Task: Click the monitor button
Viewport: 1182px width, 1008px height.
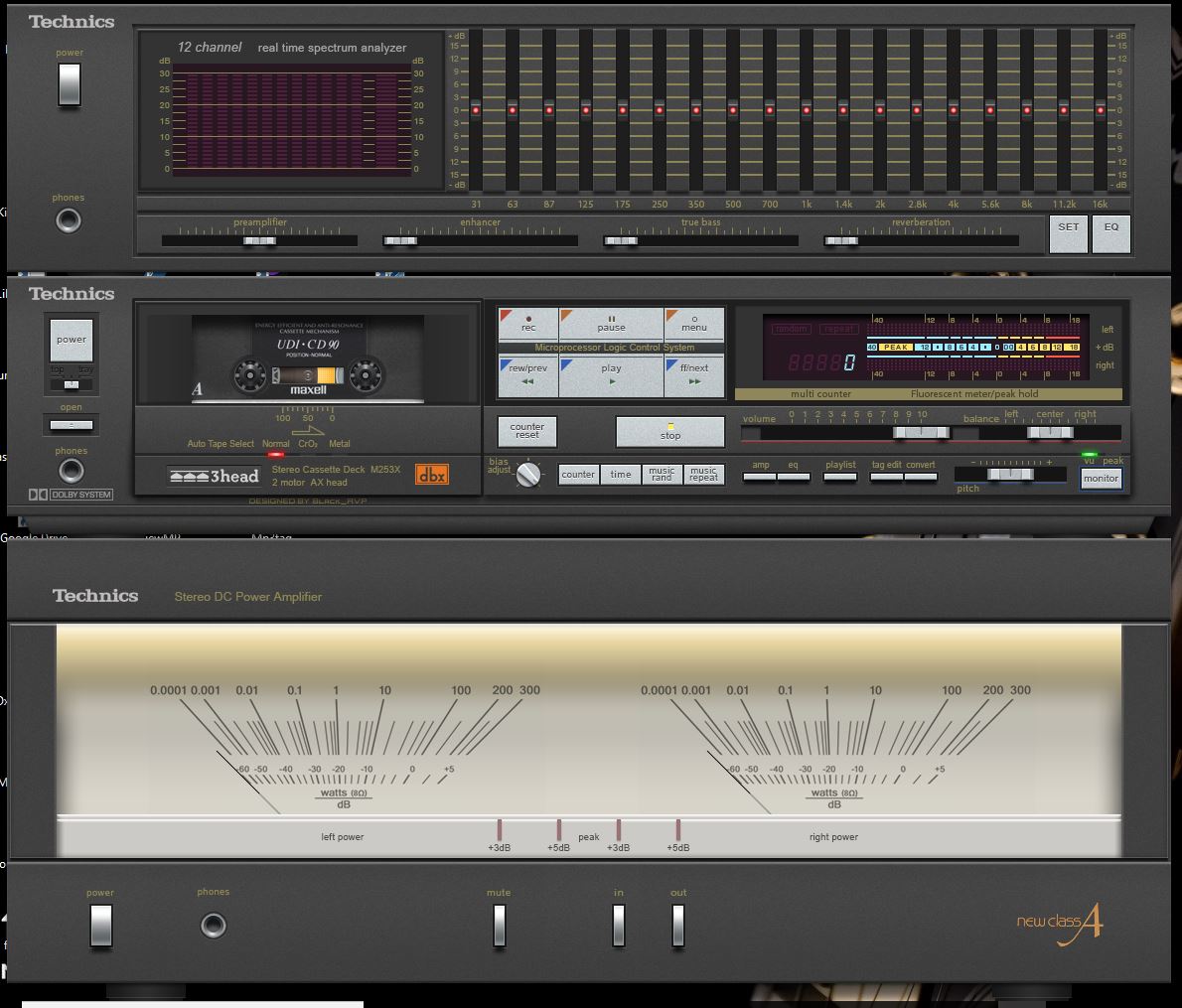Action: tap(1101, 478)
